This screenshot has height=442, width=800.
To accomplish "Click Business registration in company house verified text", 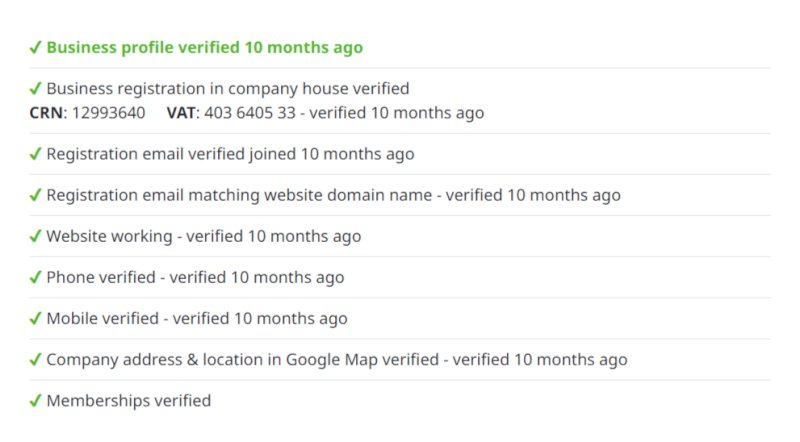I will 228,89.
